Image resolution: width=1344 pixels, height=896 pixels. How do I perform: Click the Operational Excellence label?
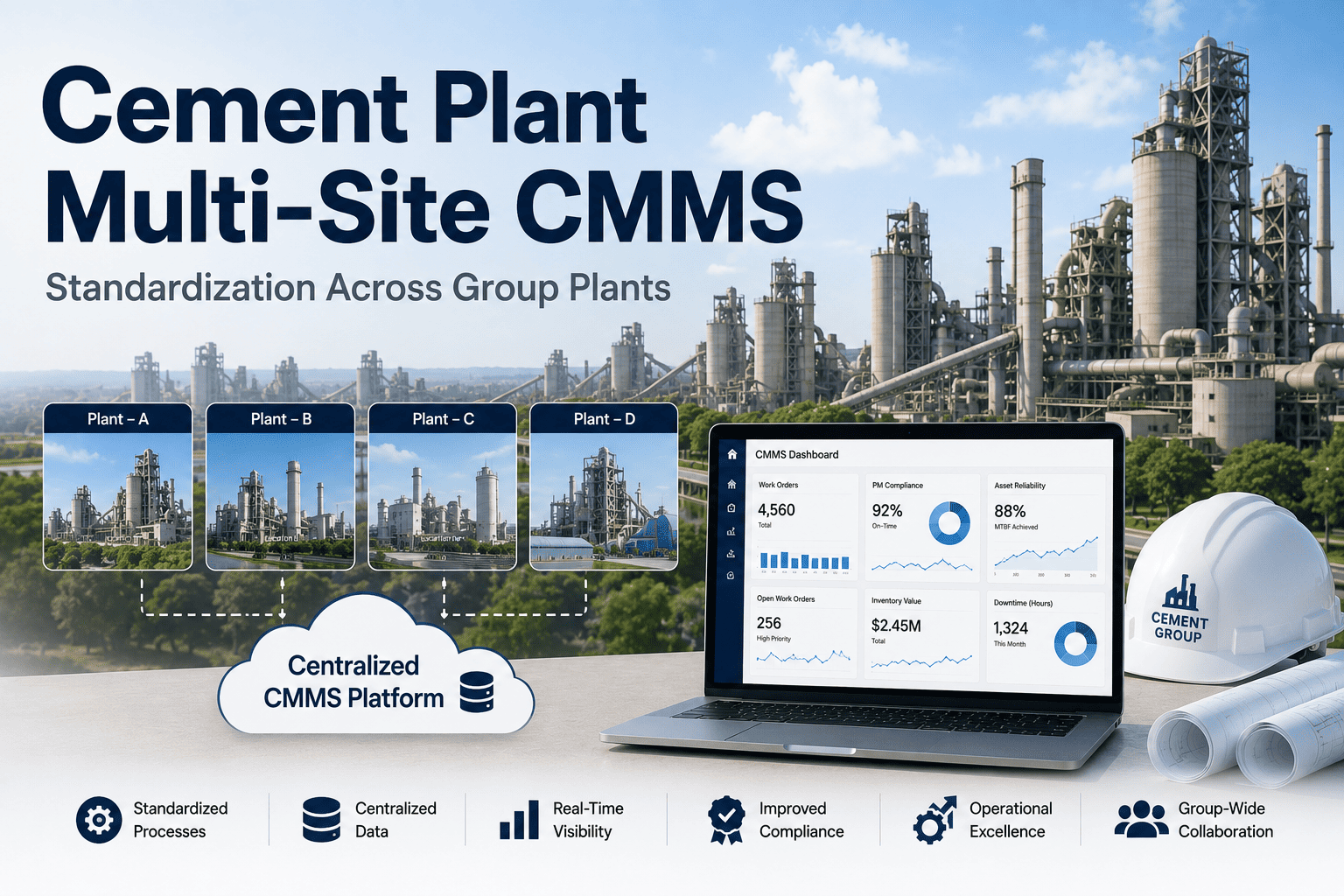tap(1011, 820)
